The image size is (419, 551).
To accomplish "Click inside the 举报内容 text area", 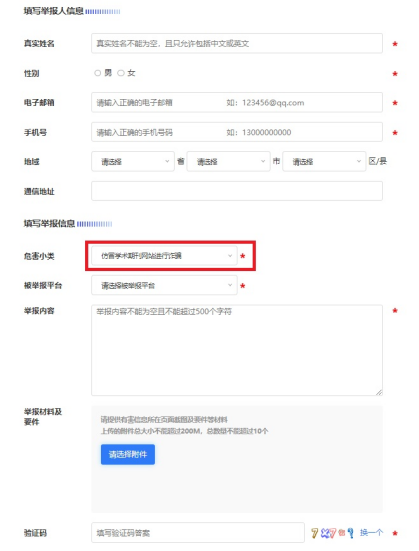I will tap(237, 350).
